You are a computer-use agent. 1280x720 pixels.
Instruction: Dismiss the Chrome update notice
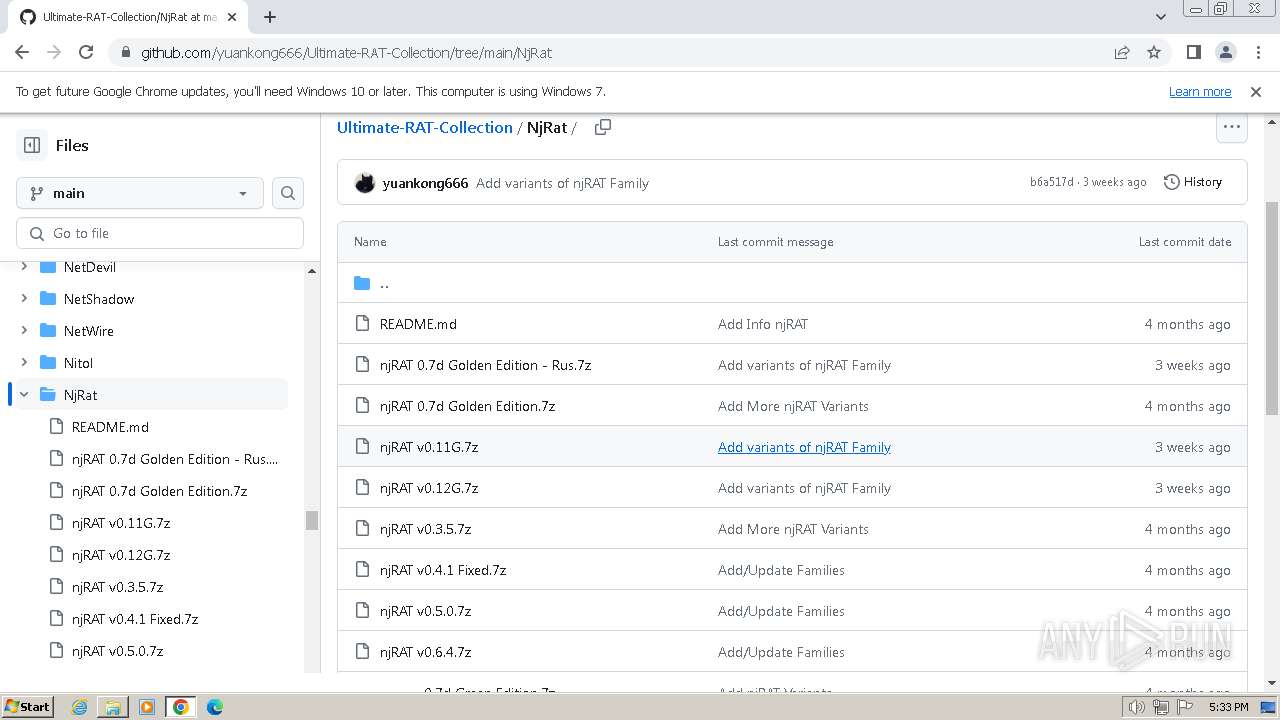1256,91
